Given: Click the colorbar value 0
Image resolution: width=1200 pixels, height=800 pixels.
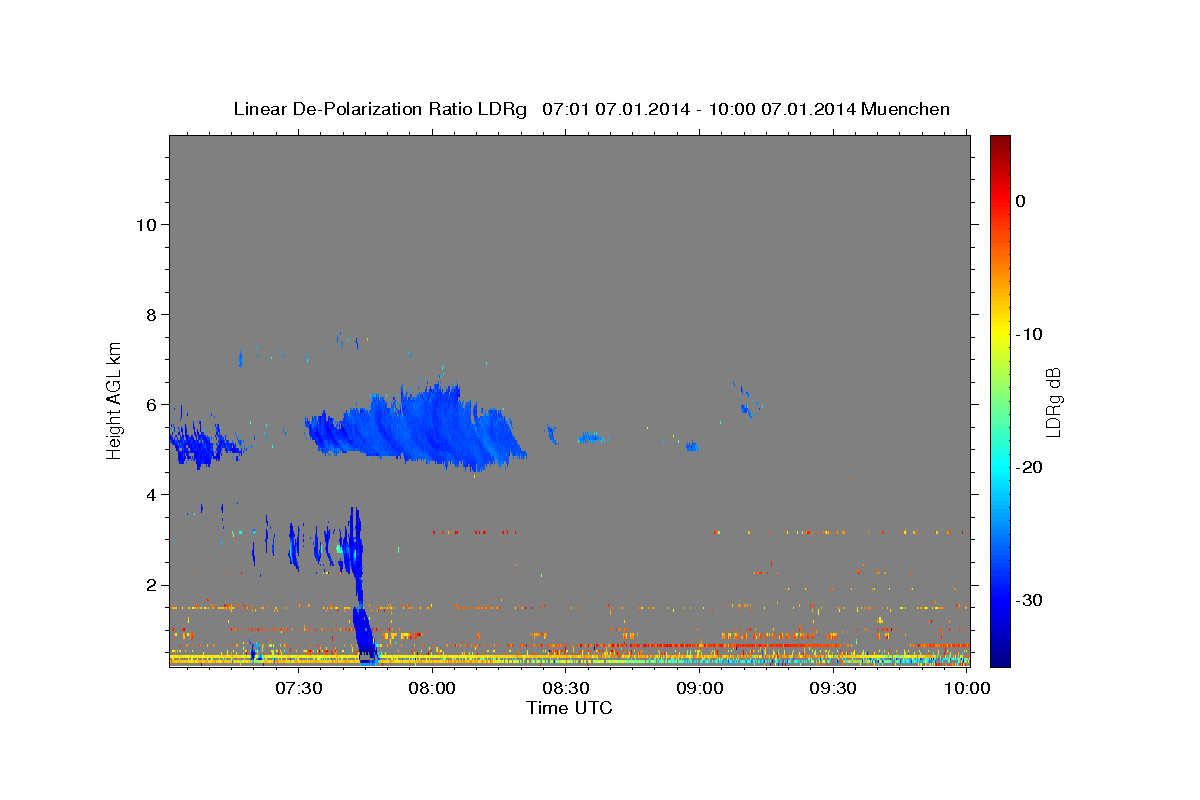Looking at the screenshot, I should 1021,201.
